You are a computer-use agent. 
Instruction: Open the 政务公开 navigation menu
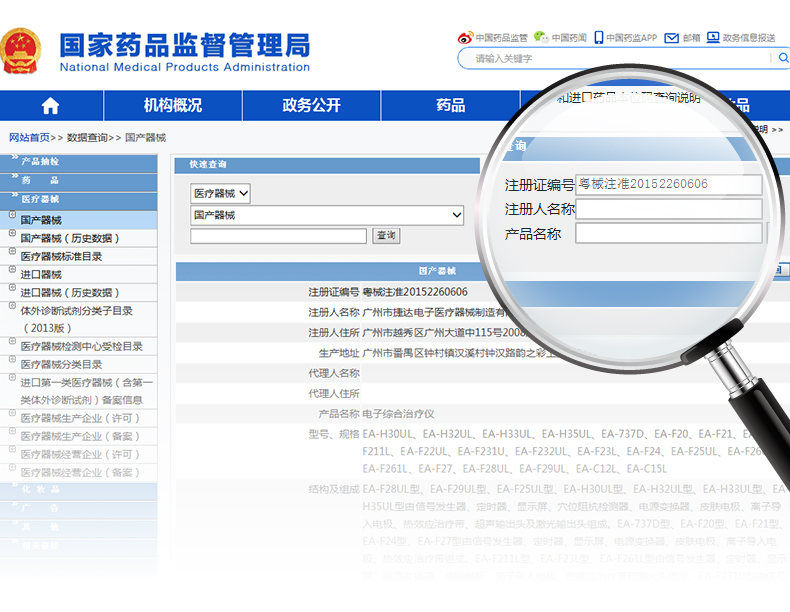[311, 106]
